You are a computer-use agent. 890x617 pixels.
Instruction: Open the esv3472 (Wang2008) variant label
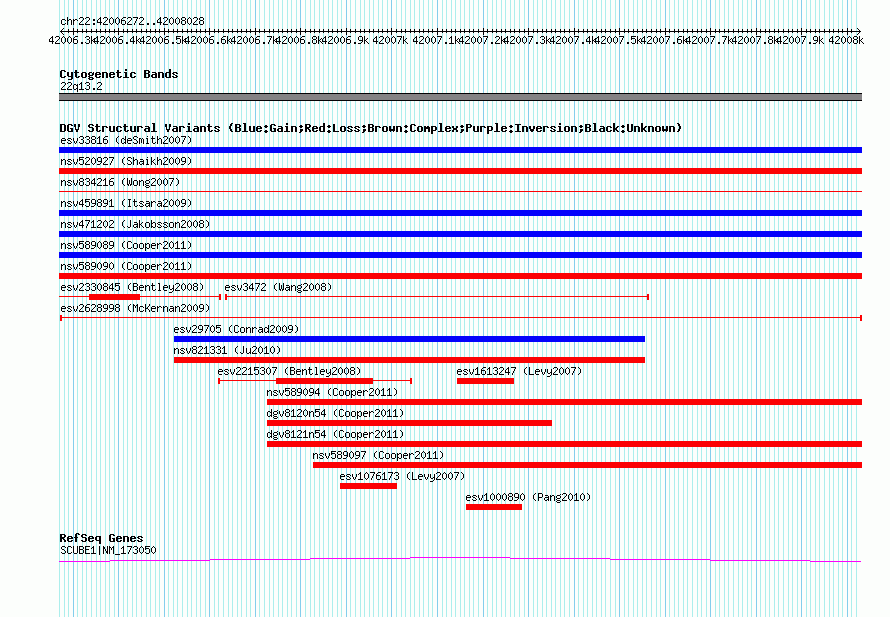[x=278, y=287]
